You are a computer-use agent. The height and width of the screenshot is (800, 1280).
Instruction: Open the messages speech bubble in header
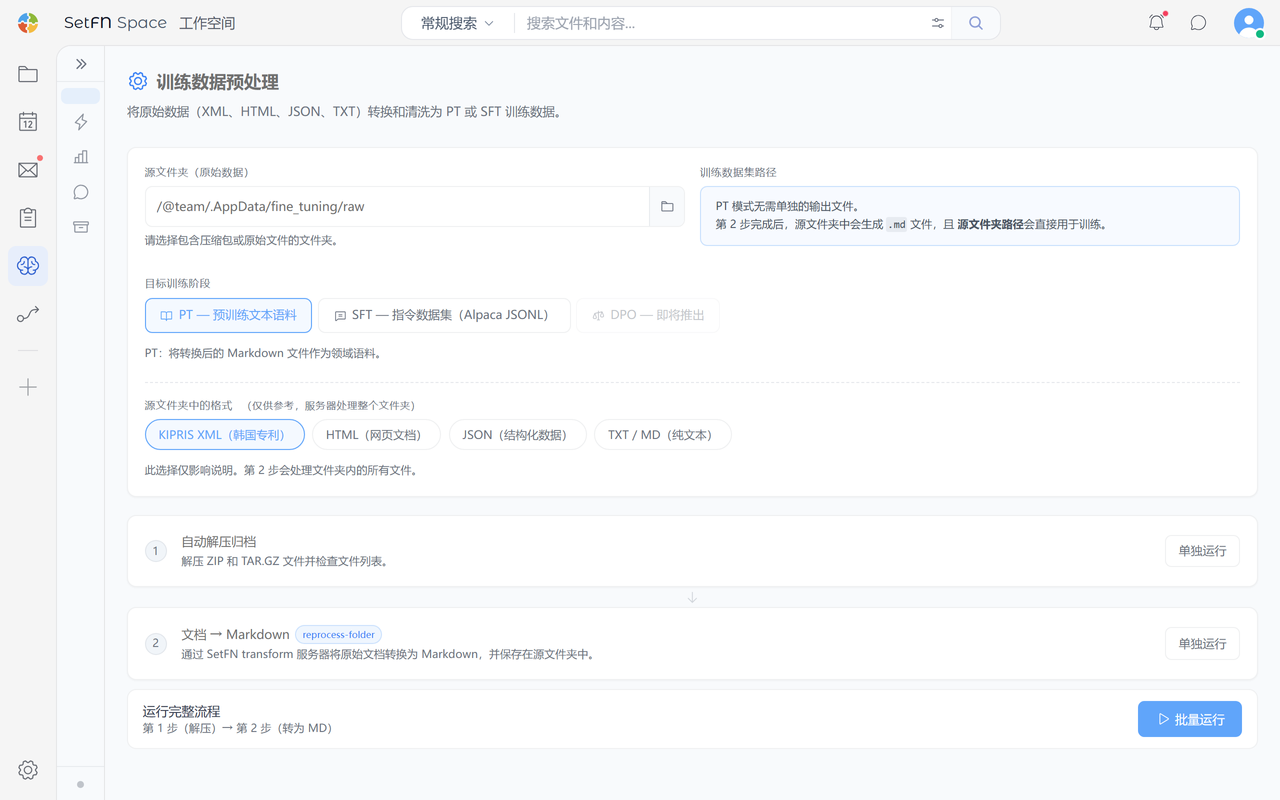[x=1198, y=23]
